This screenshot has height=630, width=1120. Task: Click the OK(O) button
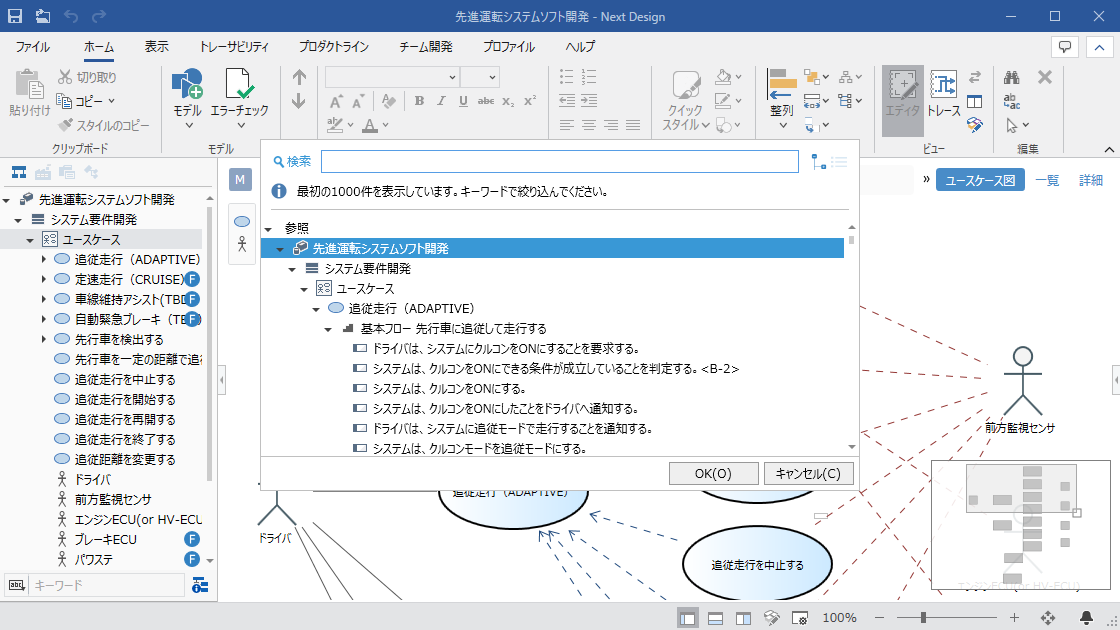tap(713, 474)
